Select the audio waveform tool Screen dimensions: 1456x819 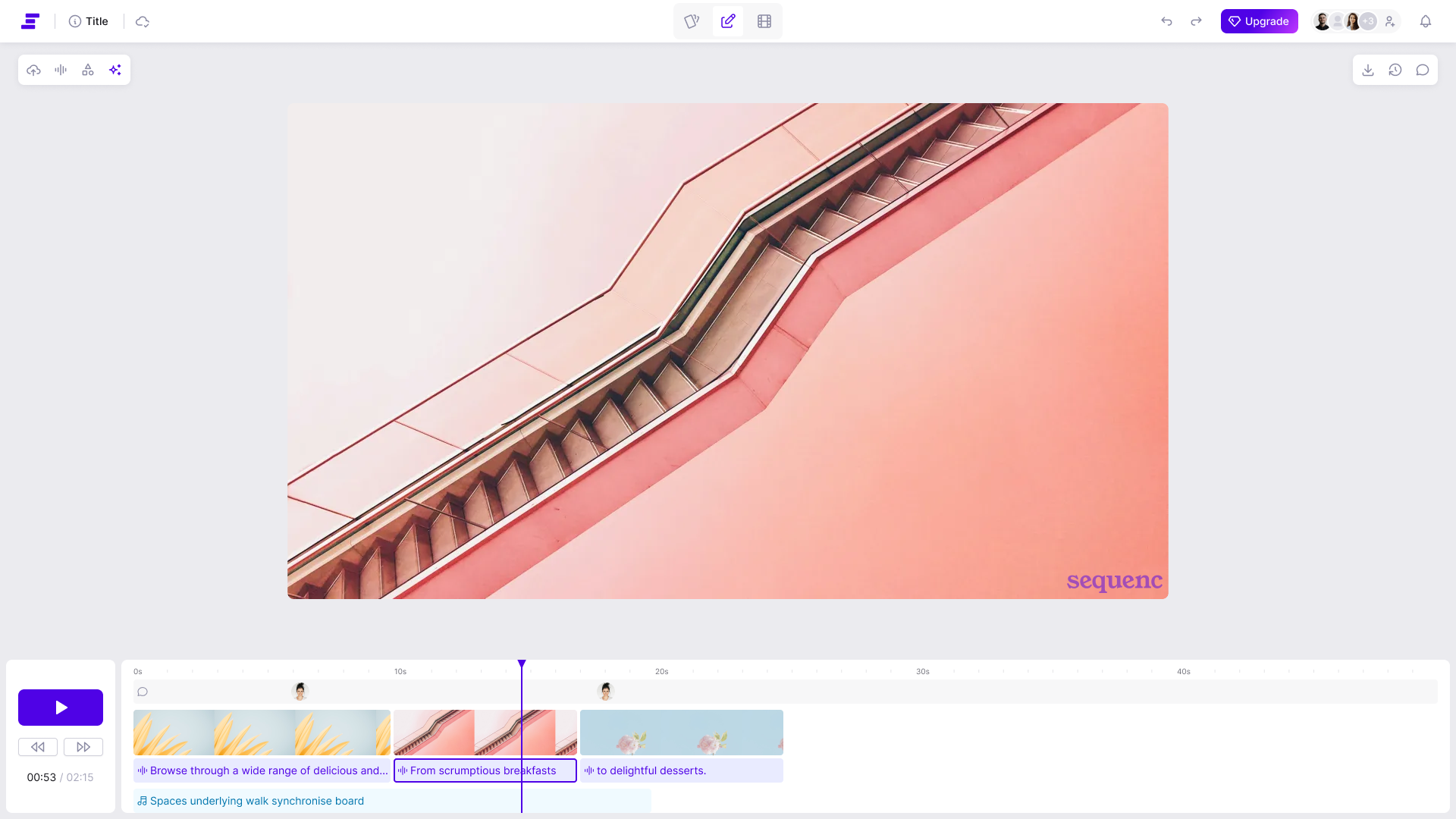(x=61, y=69)
